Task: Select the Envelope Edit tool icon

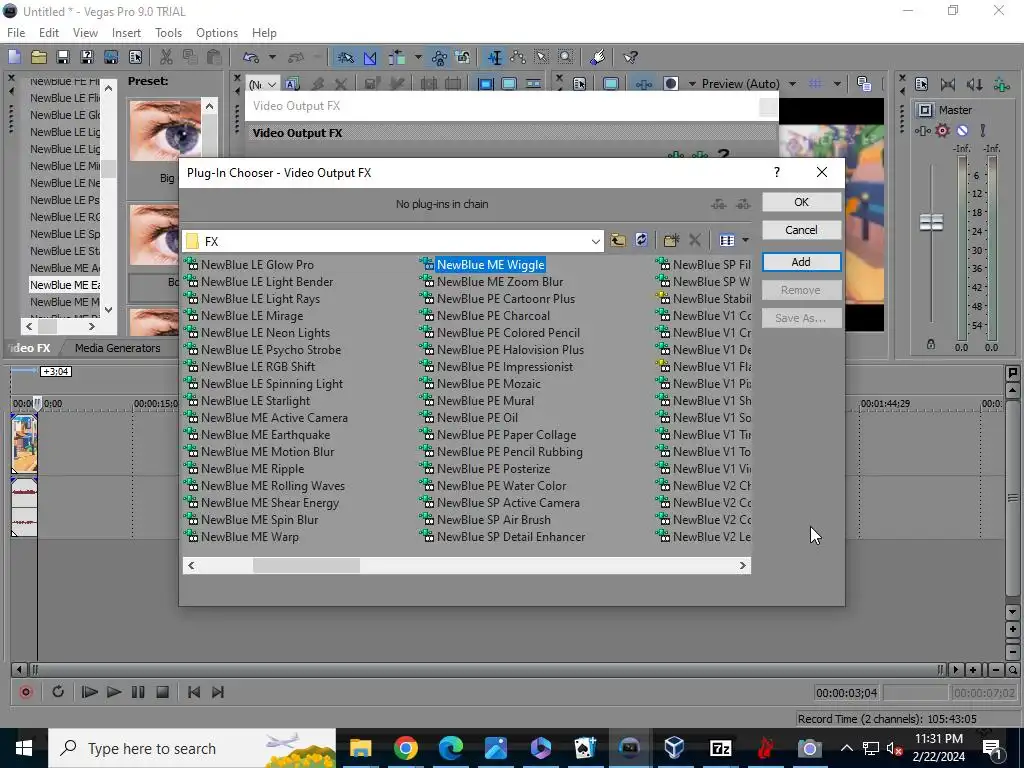Action: point(519,57)
